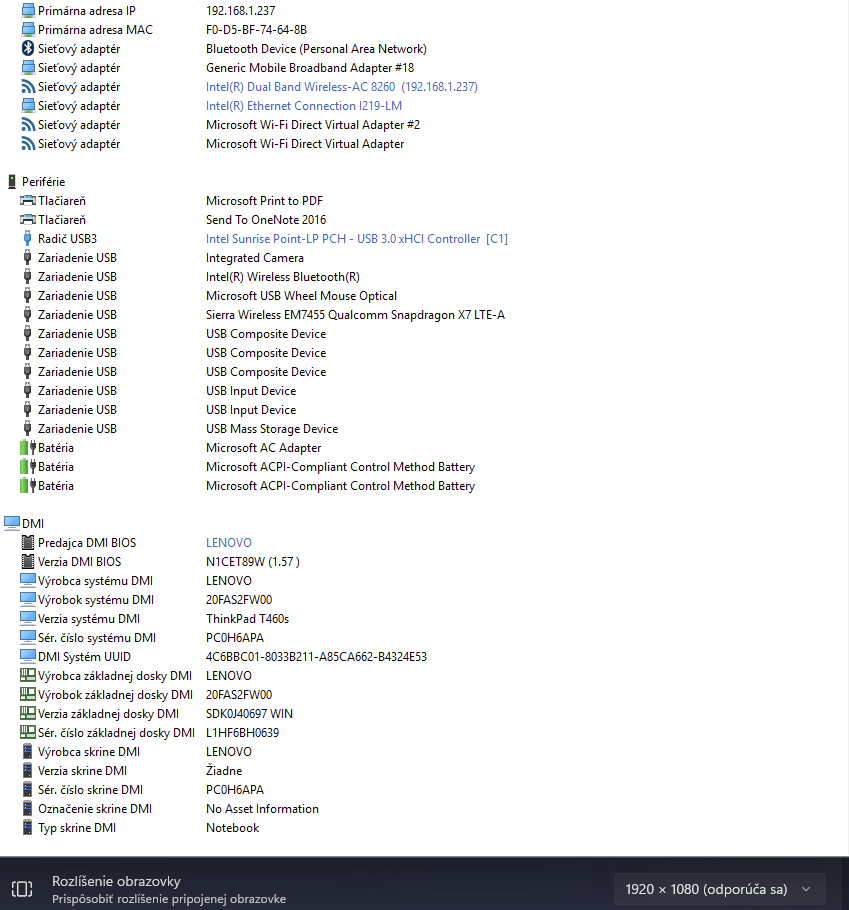Click the LENOVO link on Predajca DMI BIOS row
This screenshot has height=910, width=849.
[x=228, y=542]
